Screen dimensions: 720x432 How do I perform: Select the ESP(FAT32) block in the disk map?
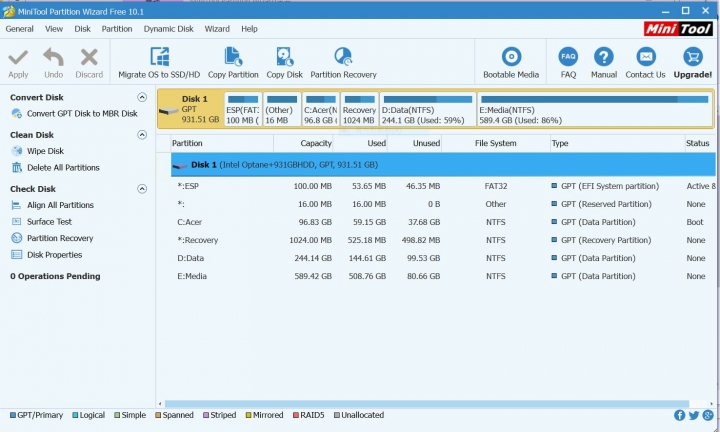coord(243,109)
